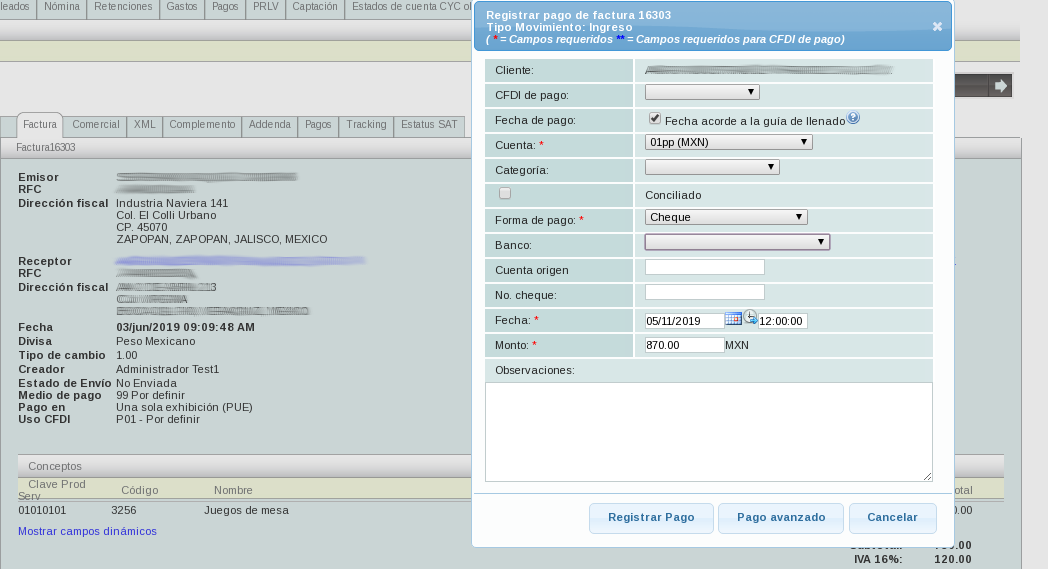The width and height of the screenshot is (1048, 569).
Task: Open the Retenciones menu
Action: (124, 6)
